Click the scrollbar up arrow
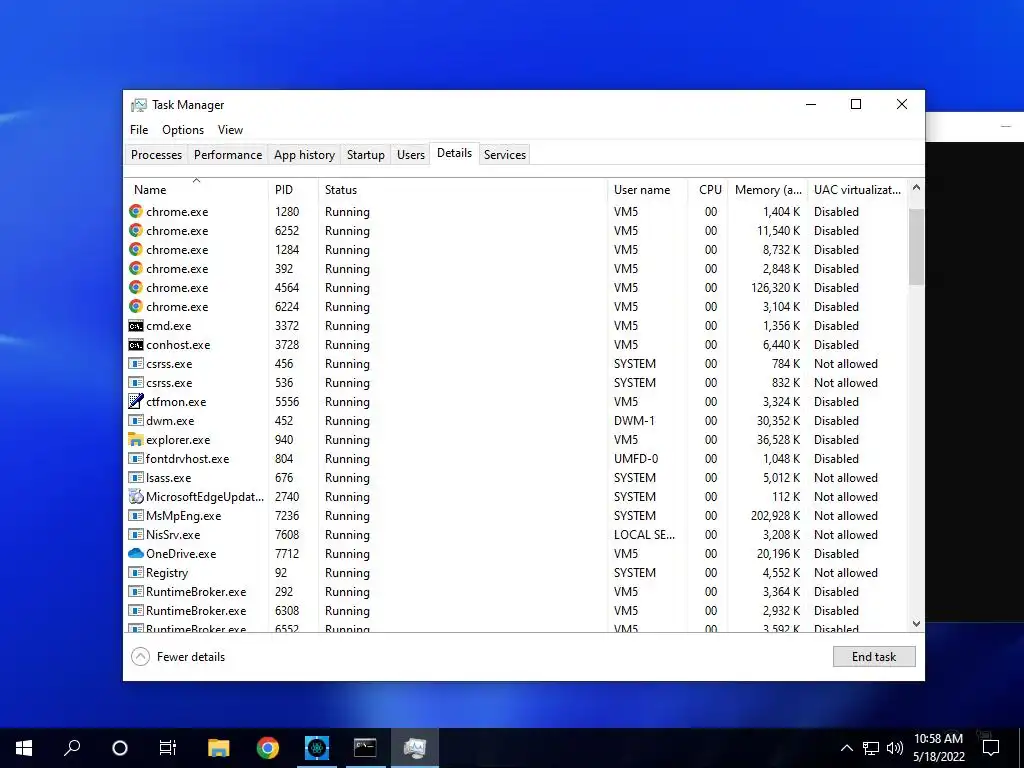The image size is (1024, 768). 916,188
